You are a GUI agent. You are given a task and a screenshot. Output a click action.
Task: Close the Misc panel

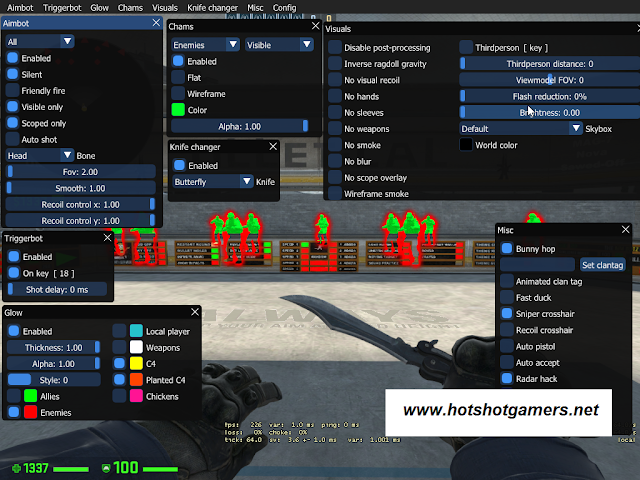click(x=625, y=230)
